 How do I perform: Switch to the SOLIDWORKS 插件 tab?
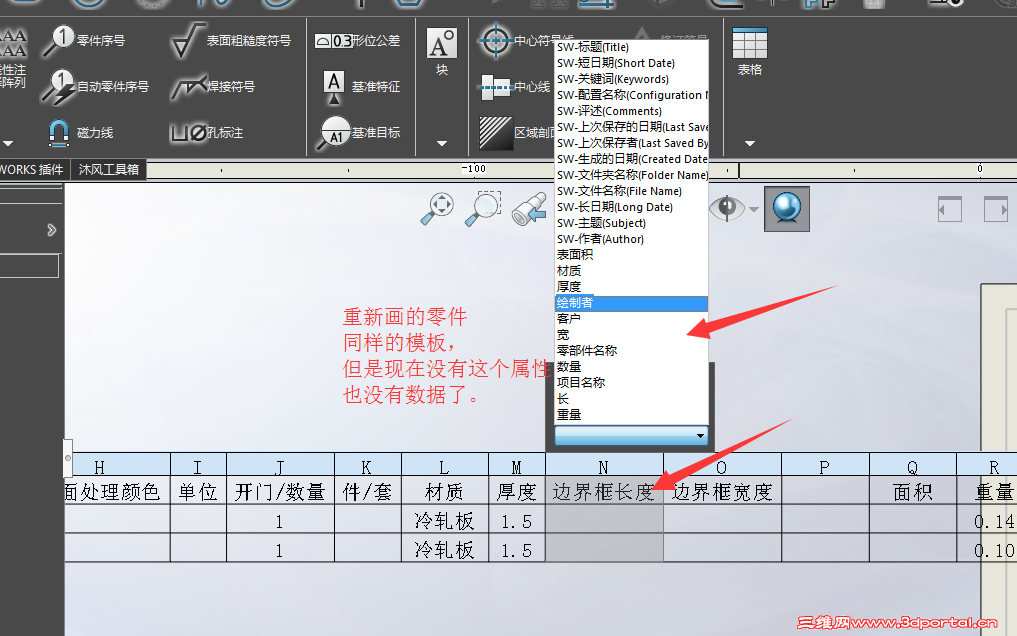coord(32,169)
